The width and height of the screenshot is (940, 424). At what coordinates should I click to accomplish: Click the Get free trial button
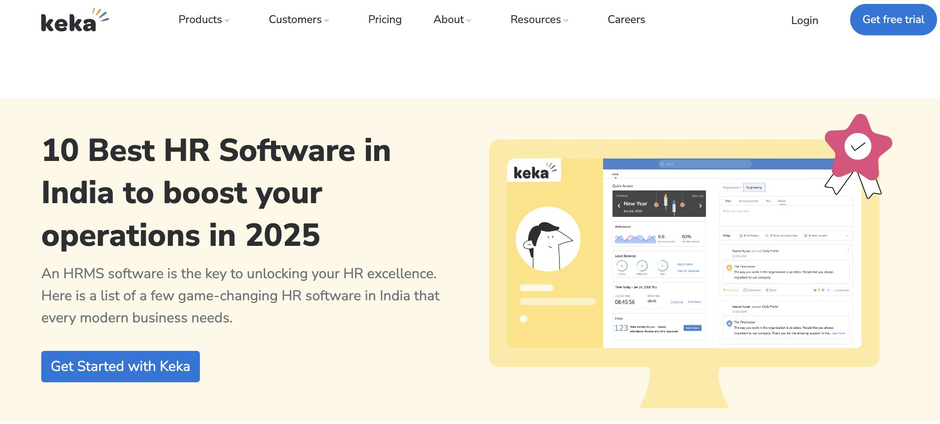[893, 19]
